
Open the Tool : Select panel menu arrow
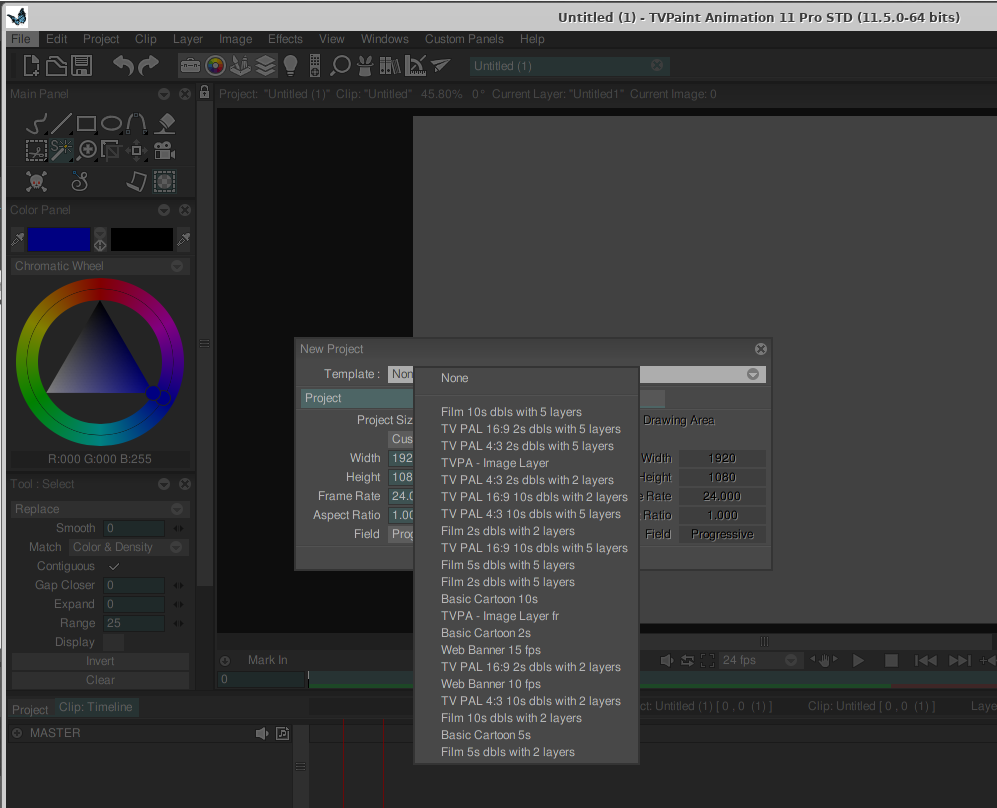click(x=164, y=484)
